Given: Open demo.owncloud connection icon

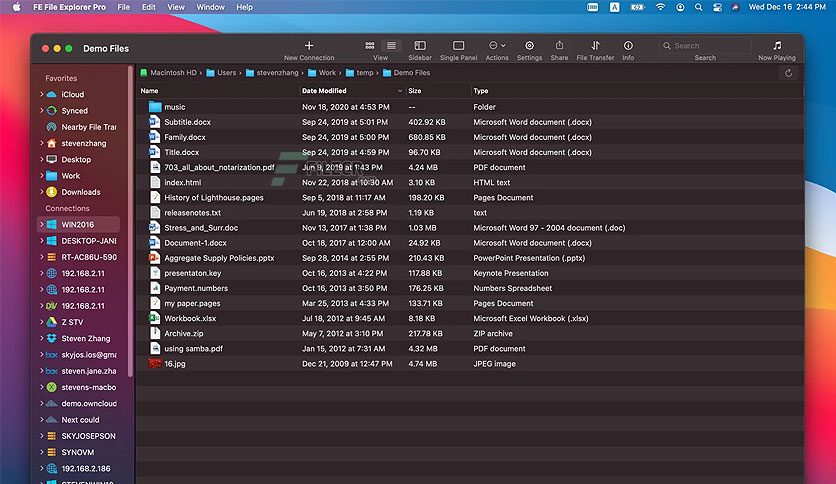Looking at the screenshot, I should pos(52,404).
